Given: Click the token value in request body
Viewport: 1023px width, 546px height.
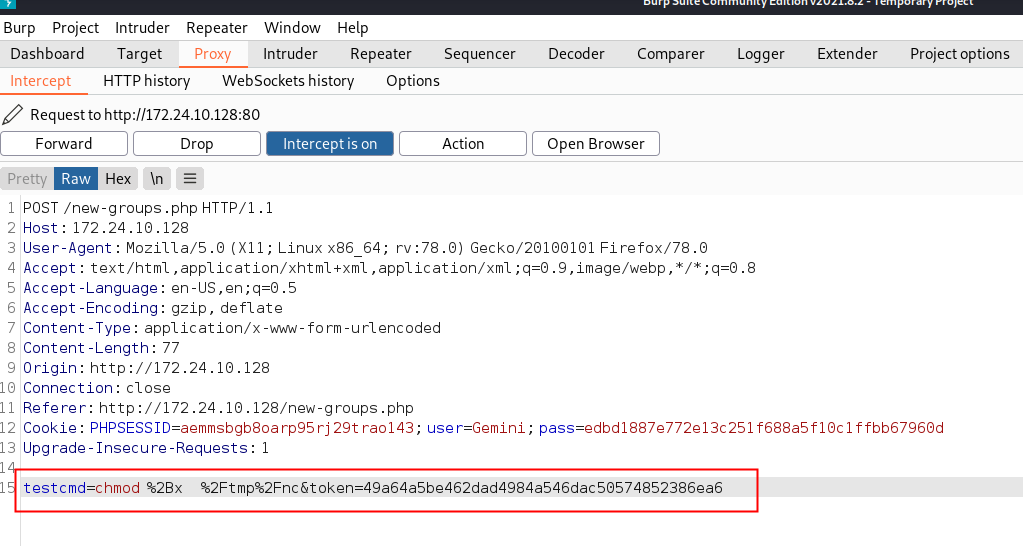Looking at the screenshot, I should point(543,488).
